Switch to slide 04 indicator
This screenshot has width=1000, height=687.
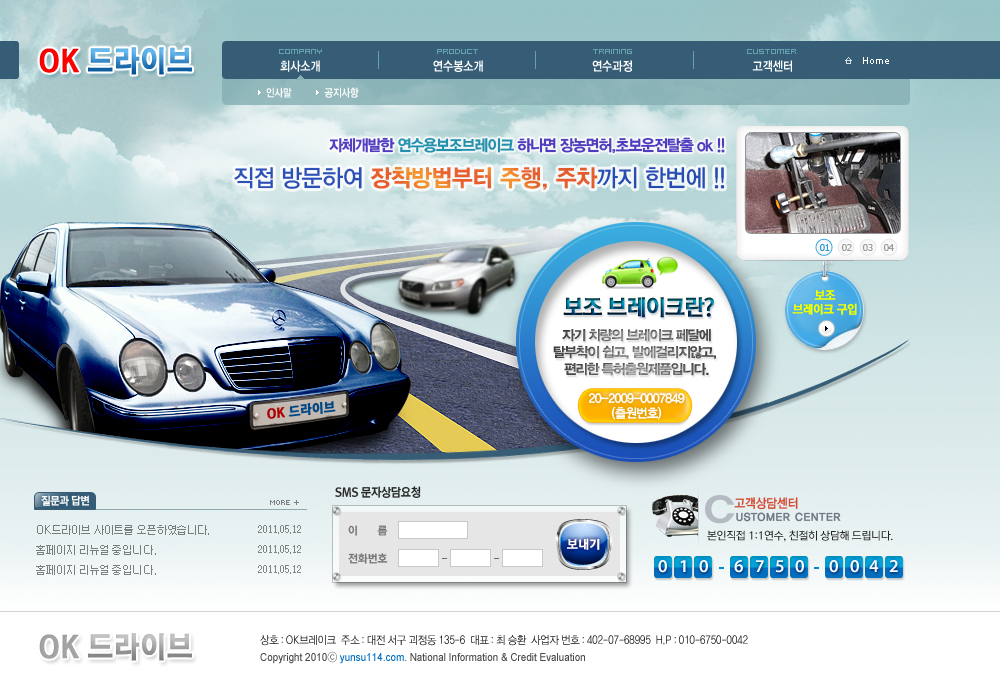click(888, 247)
